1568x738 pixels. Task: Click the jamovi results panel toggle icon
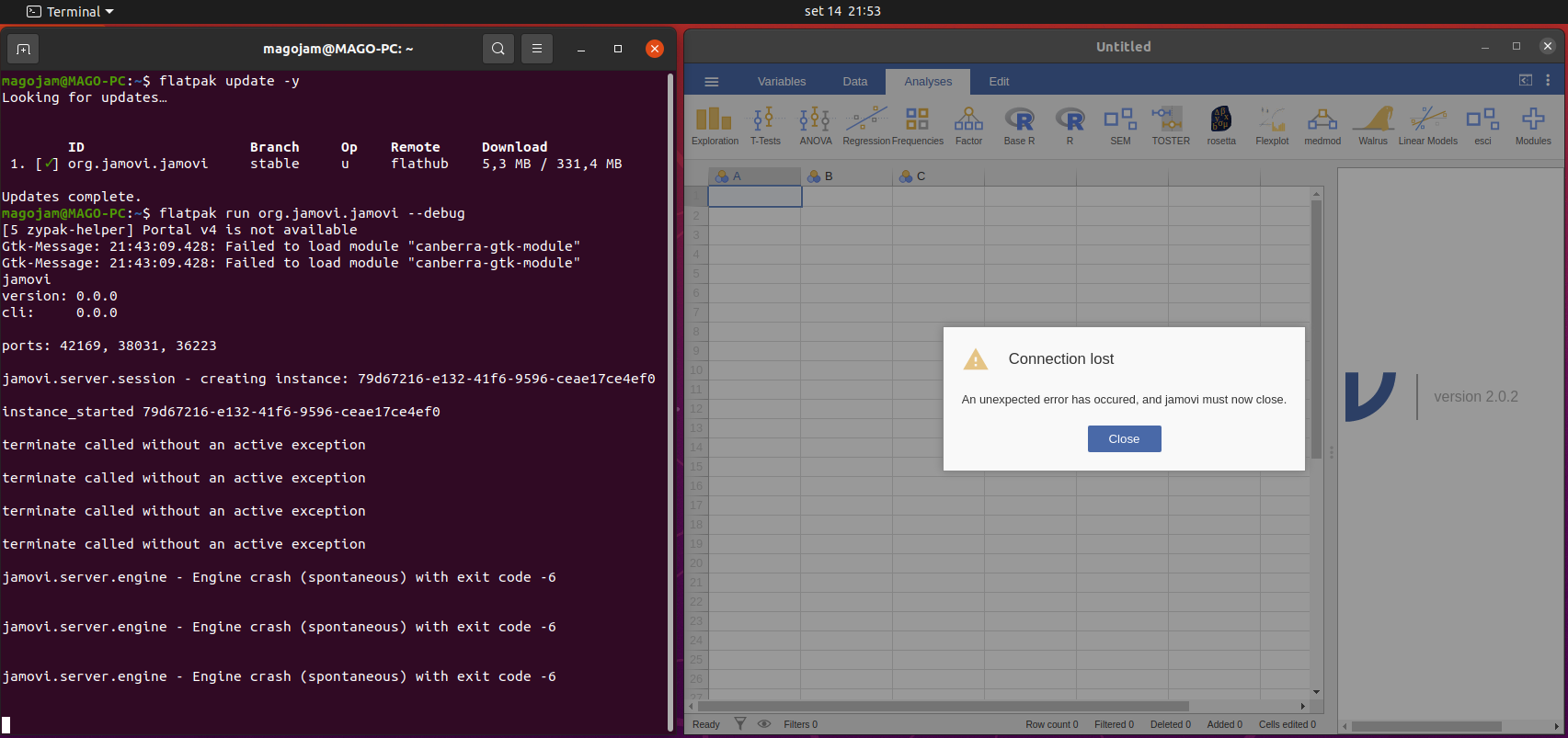(1526, 80)
